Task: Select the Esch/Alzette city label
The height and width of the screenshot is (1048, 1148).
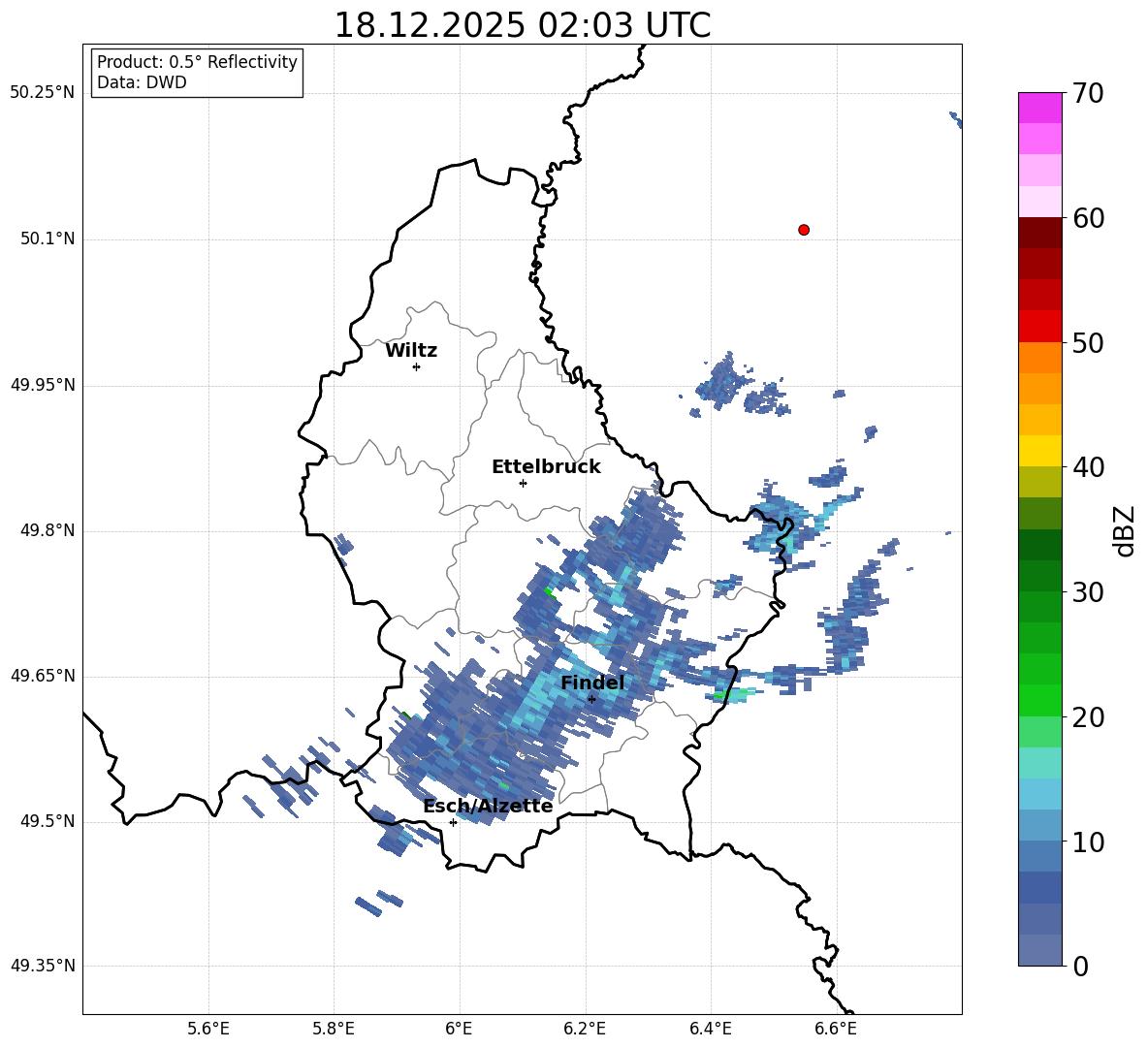Action: coord(488,806)
